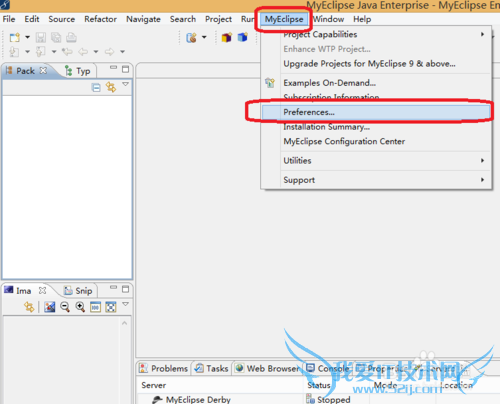Open the web service icon dropdown arrow
Viewport: 500px width, 404px height.
point(204,37)
